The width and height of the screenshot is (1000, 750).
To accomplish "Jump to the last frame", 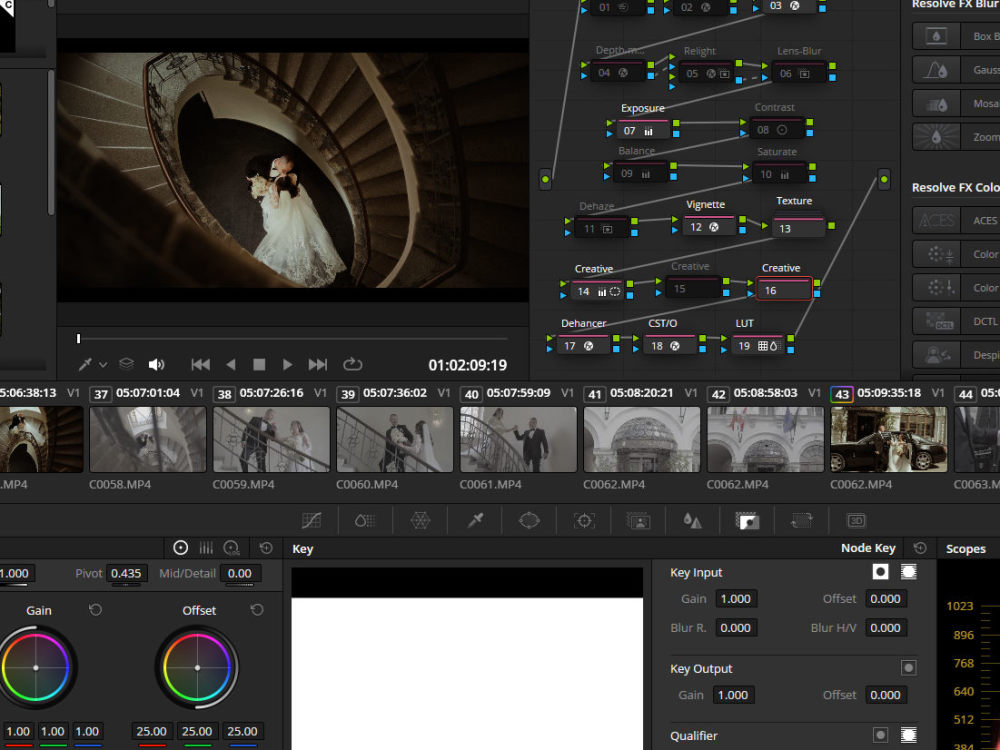I will click(x=318, y=364).
